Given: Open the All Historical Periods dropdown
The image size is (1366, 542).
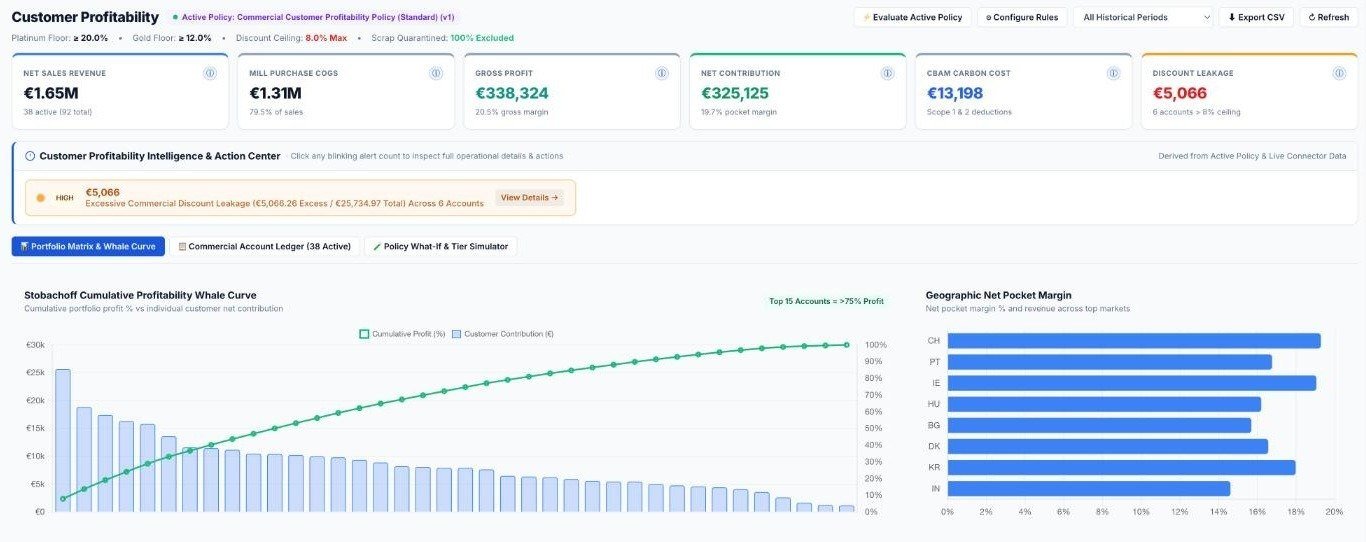Looking at the screenshot, I should (1144, 17).
